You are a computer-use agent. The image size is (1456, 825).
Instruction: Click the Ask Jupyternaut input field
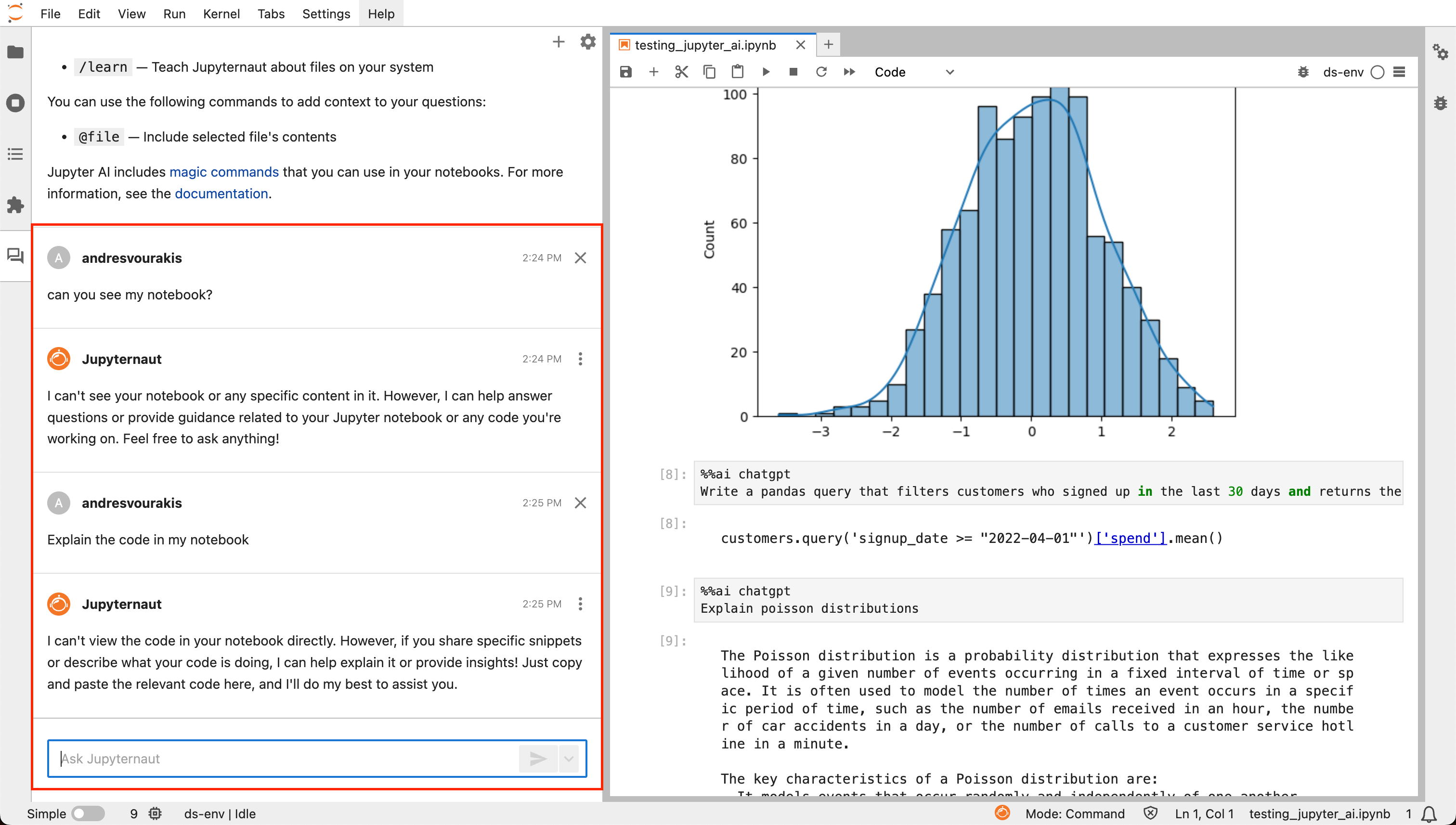(284, 758)
